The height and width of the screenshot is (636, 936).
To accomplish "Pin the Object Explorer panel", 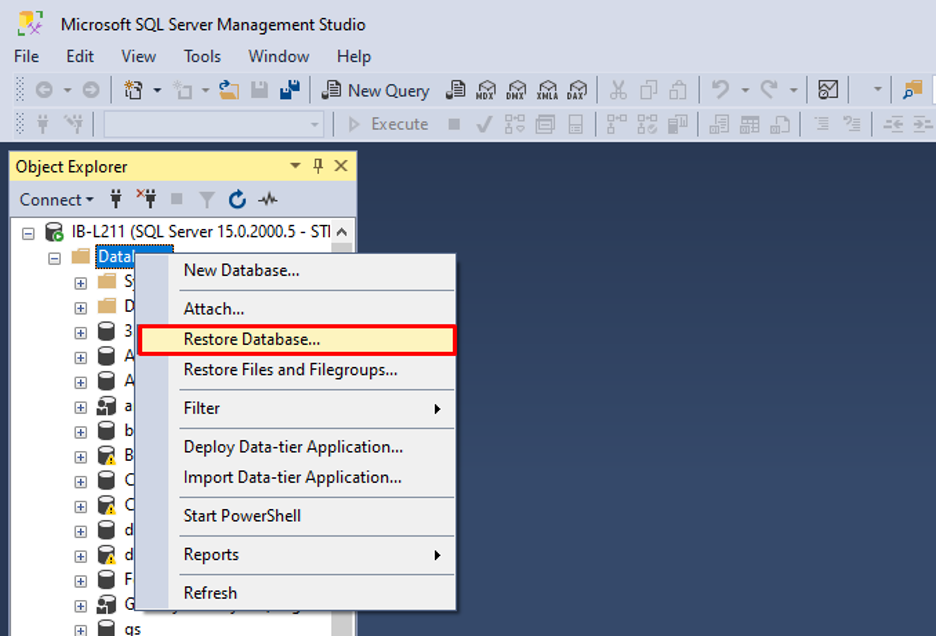I will tap(318, 166).
